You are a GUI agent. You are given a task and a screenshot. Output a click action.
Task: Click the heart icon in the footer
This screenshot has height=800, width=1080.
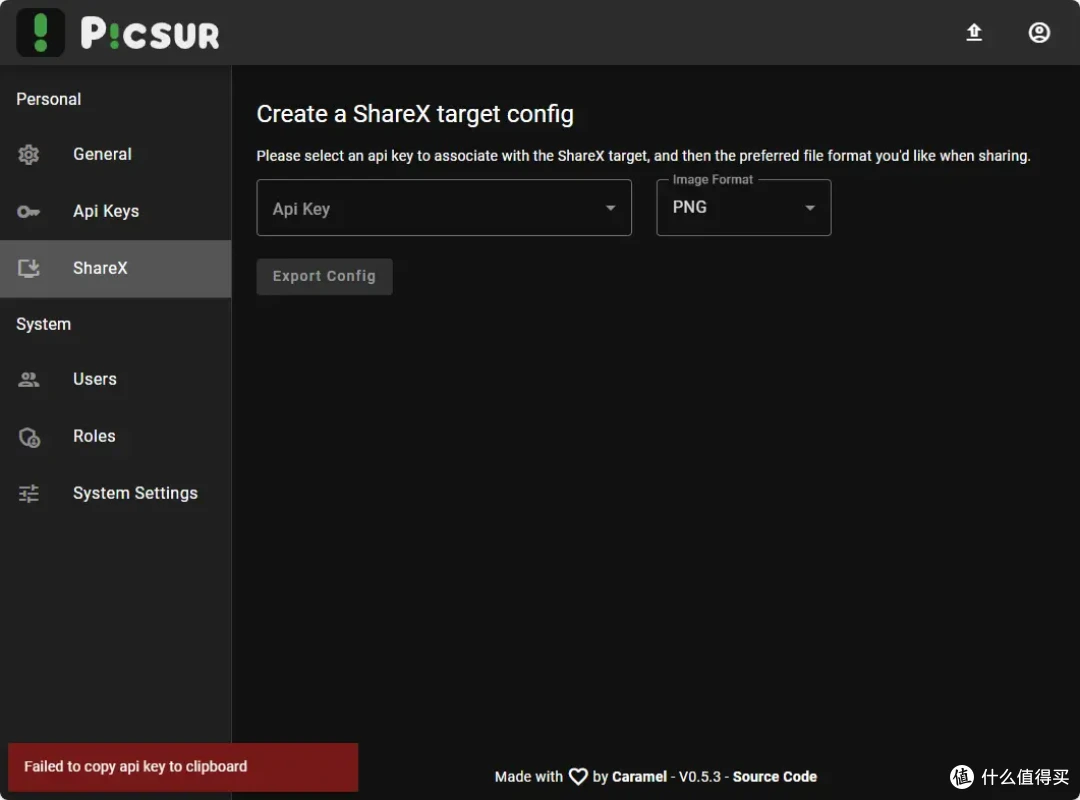pos(578,777)
